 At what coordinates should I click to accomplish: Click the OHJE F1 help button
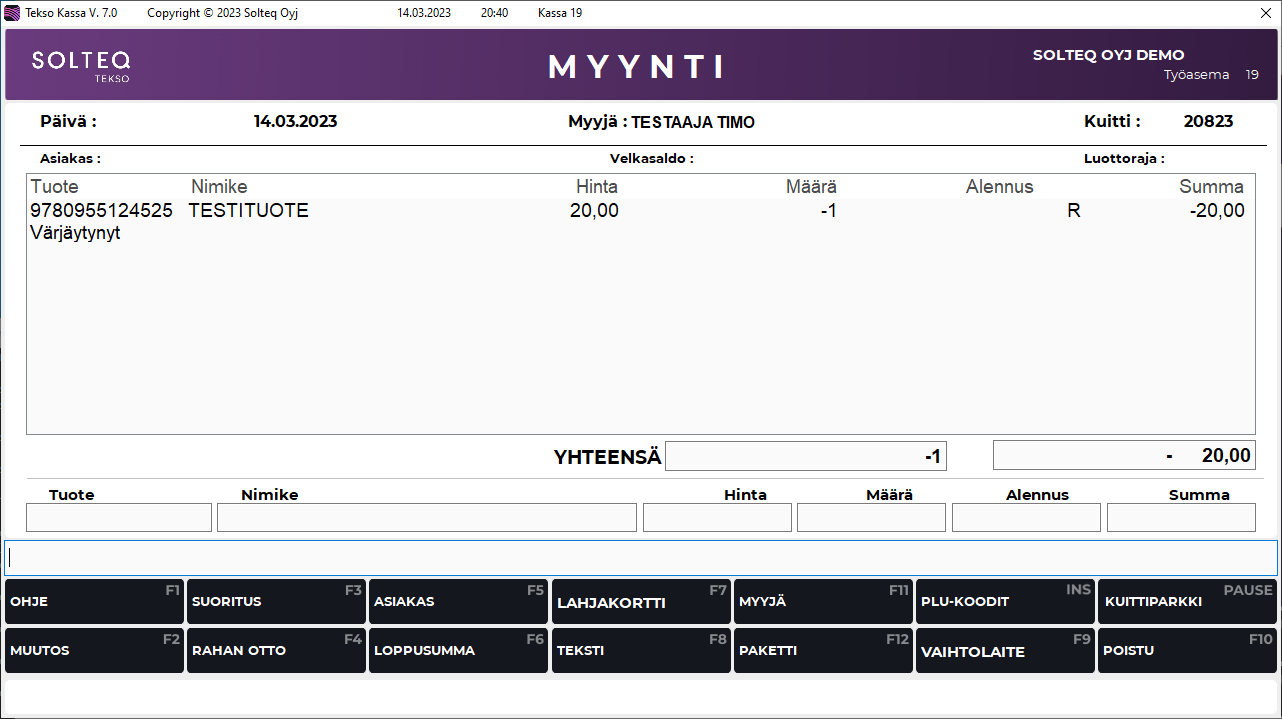coord(94,602)
